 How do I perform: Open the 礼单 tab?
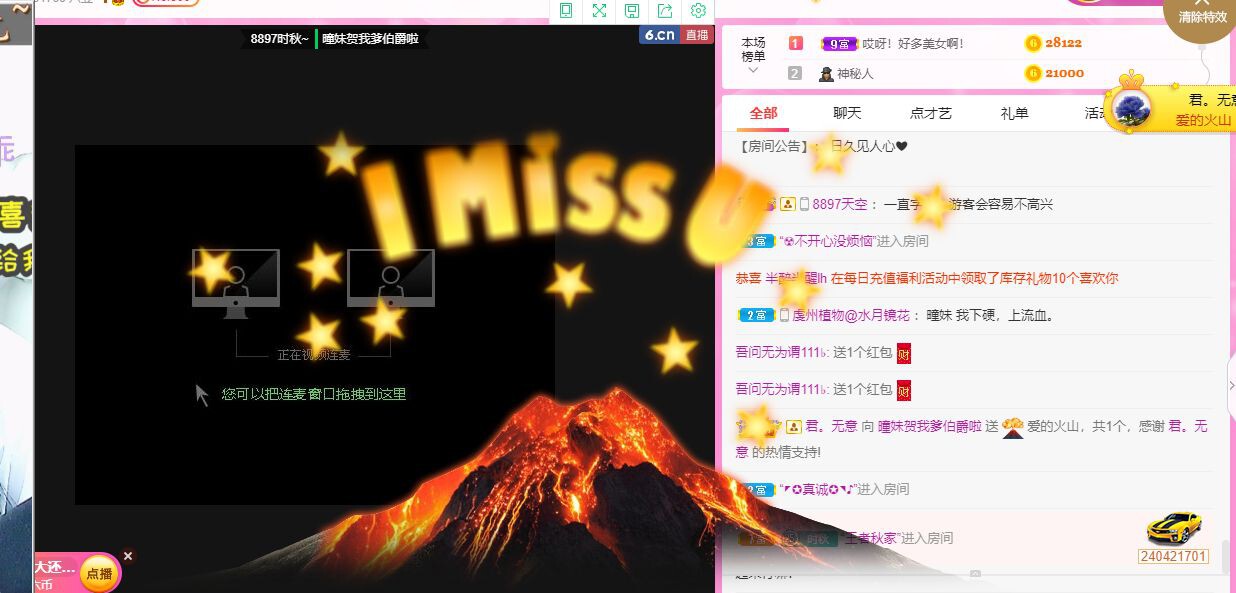[x=1014, y=113]
